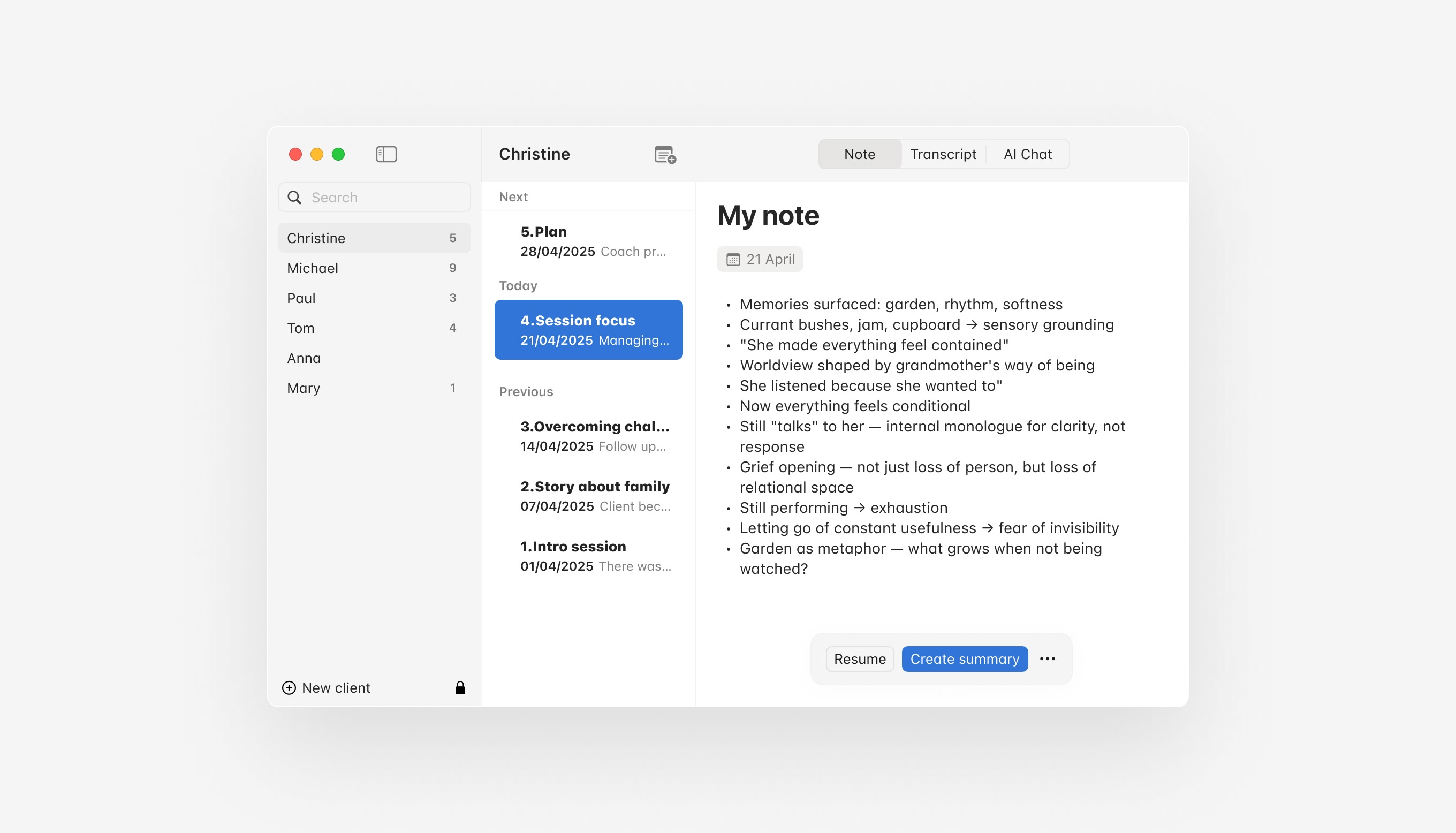Image resolution: width=1456 pixels, height=833 pixels.
Task: Click the add new session icon
Action: [664, 155]
